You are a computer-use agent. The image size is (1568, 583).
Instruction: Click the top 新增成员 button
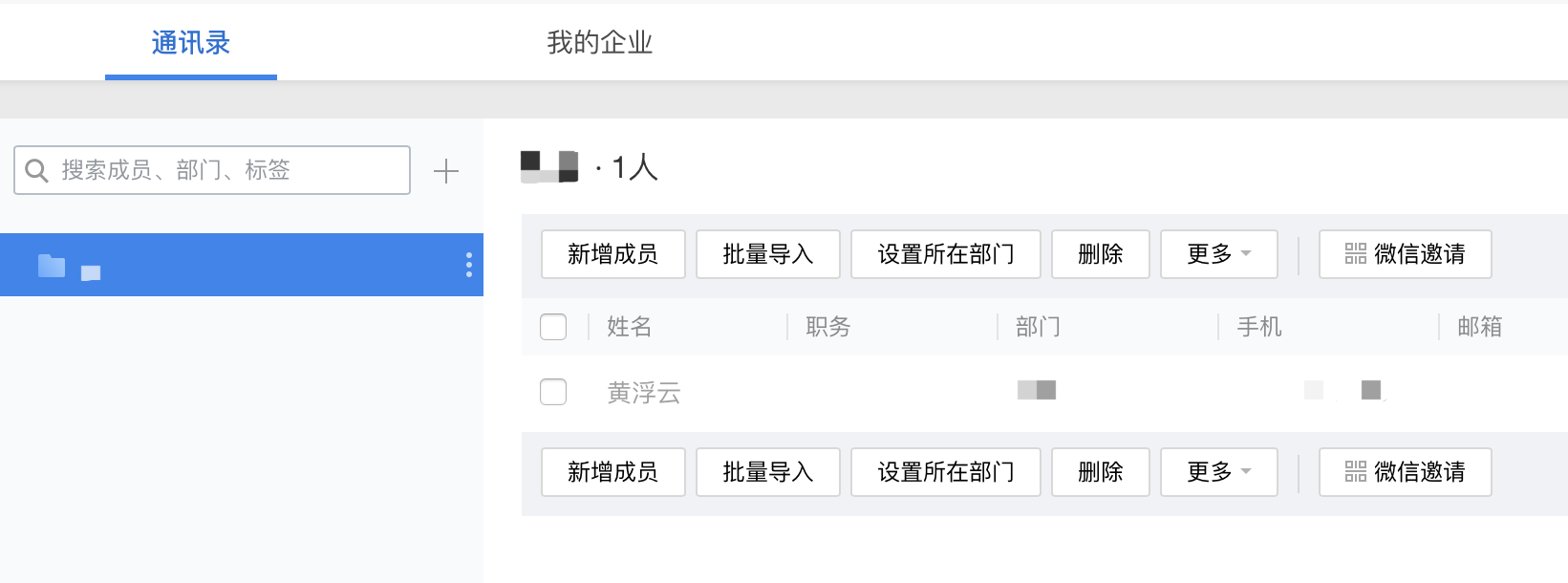pos(612,254)
